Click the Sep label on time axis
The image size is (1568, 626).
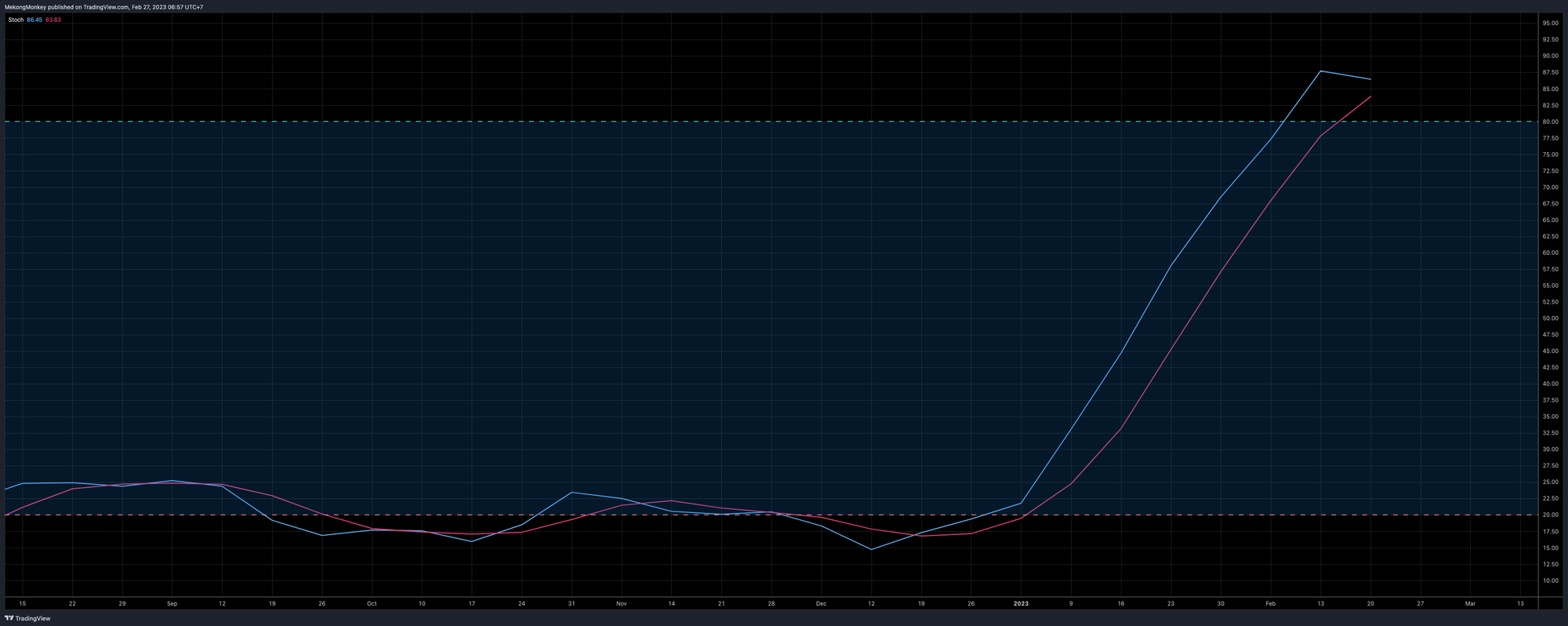tap(172, 604)
